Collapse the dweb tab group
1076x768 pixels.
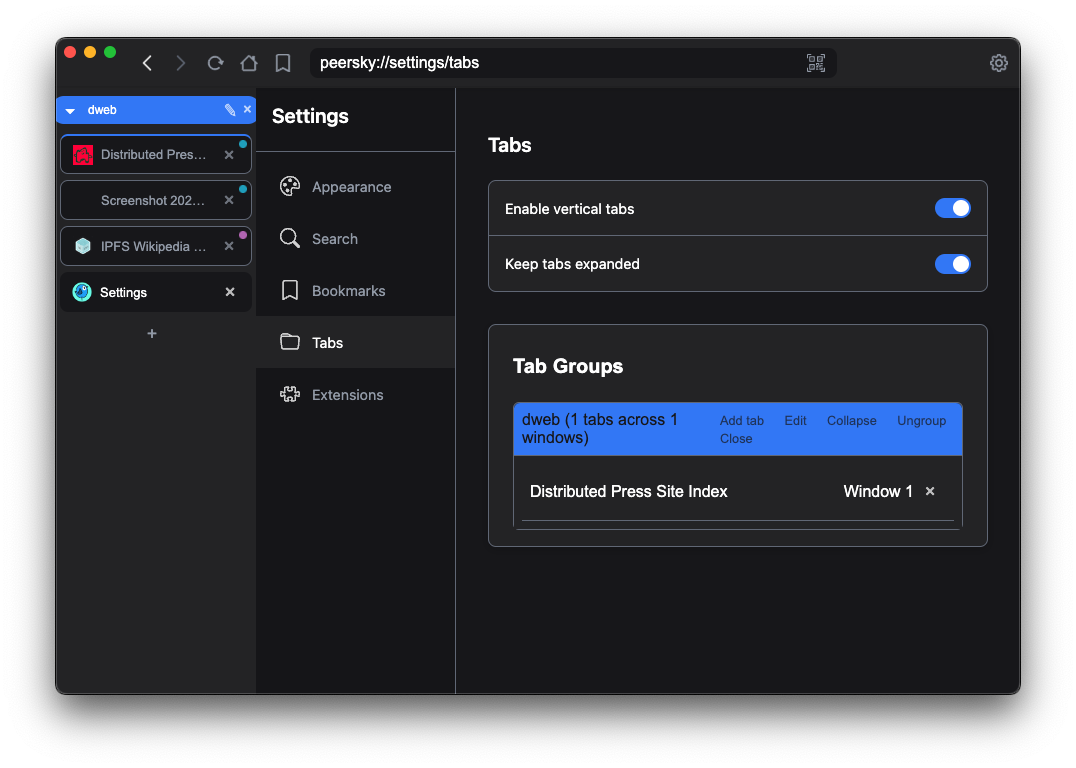click(851, 421)
